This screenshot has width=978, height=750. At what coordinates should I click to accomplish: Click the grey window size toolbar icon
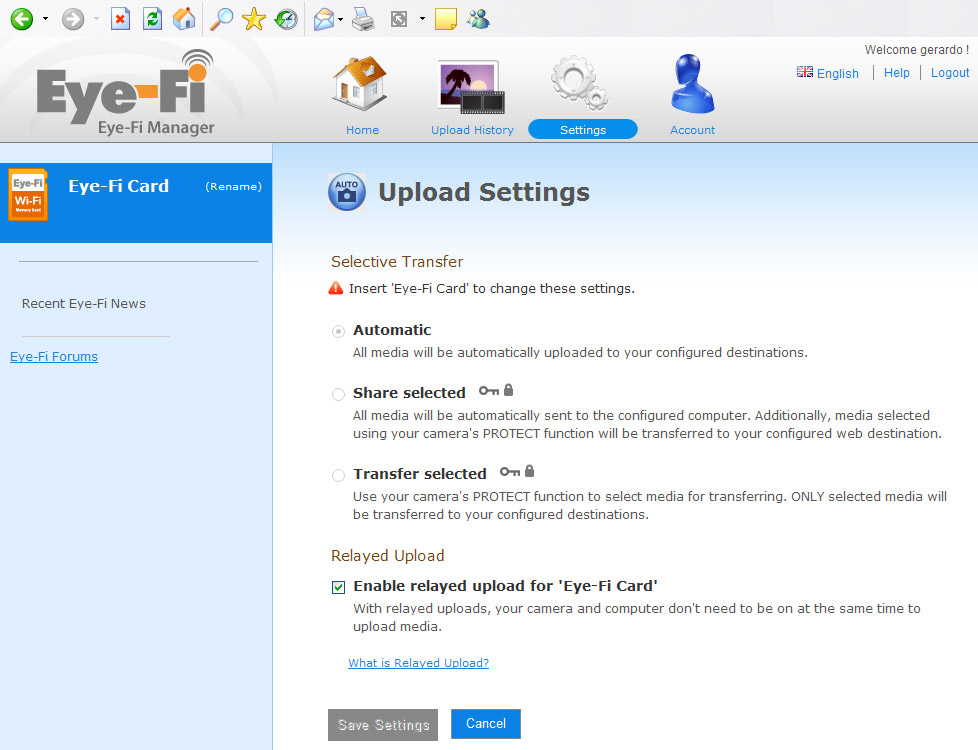(399, 19)
